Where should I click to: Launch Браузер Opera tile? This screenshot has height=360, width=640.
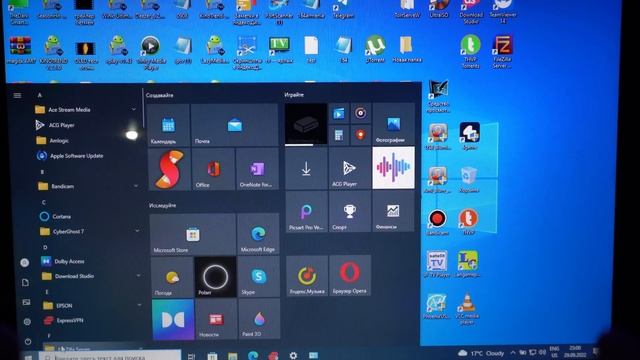(x=350, y=276)
